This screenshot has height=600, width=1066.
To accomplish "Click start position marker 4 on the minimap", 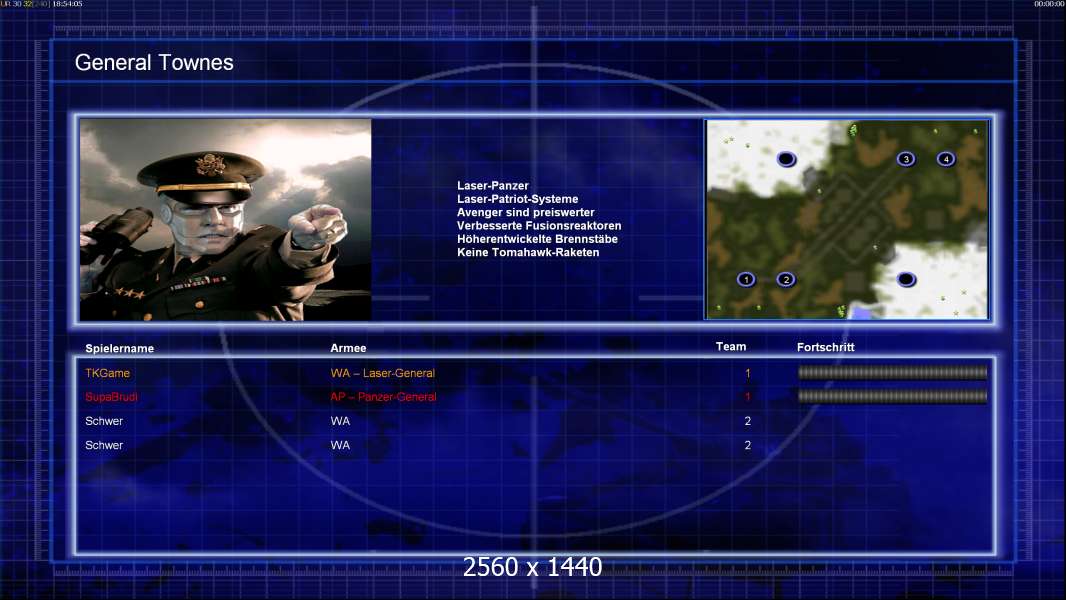I will (946, 159).
